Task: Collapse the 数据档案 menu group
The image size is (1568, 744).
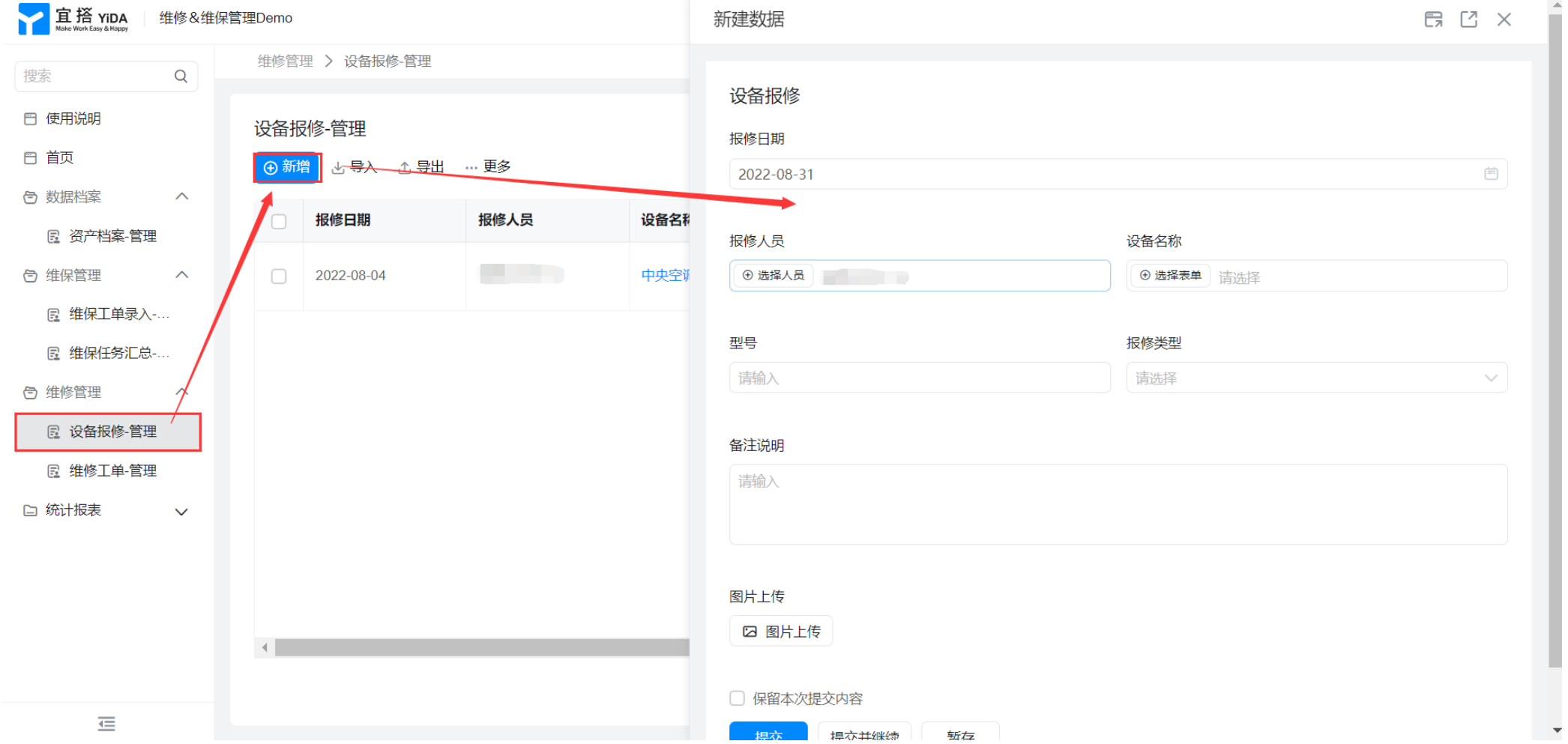Action: tap(181, 197)
